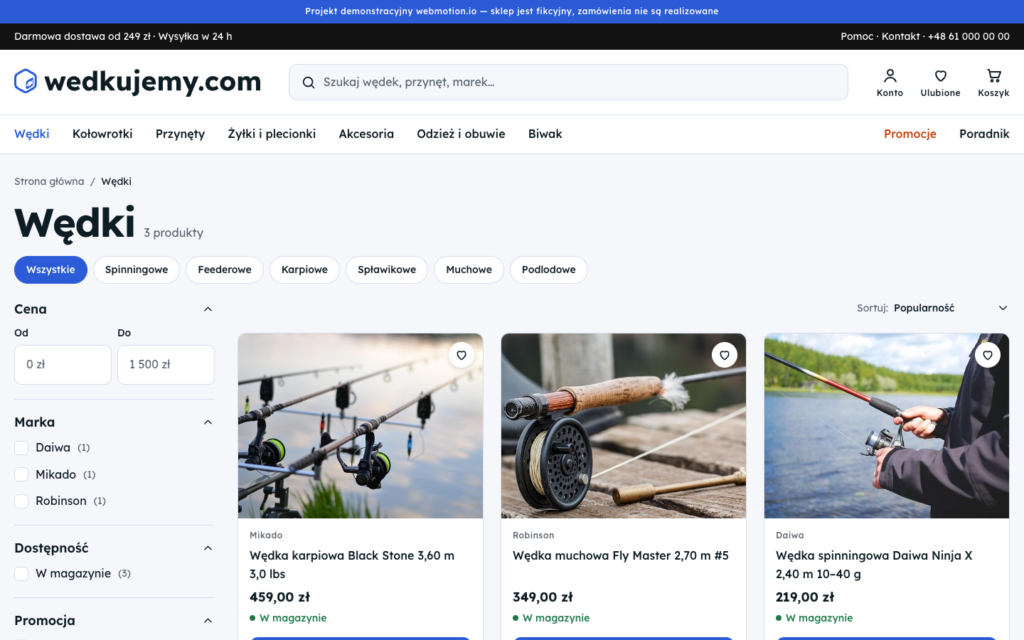The image size is (1024, 640).
Task: Enable the W magazynie availability checkbox
Action: coord(22,573)
